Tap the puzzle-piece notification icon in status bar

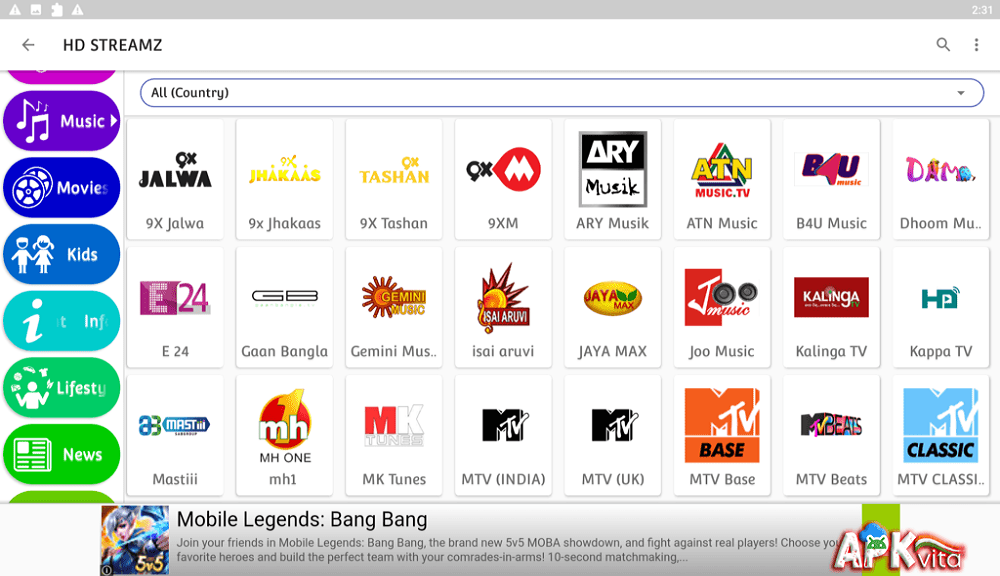click(56, 10)
